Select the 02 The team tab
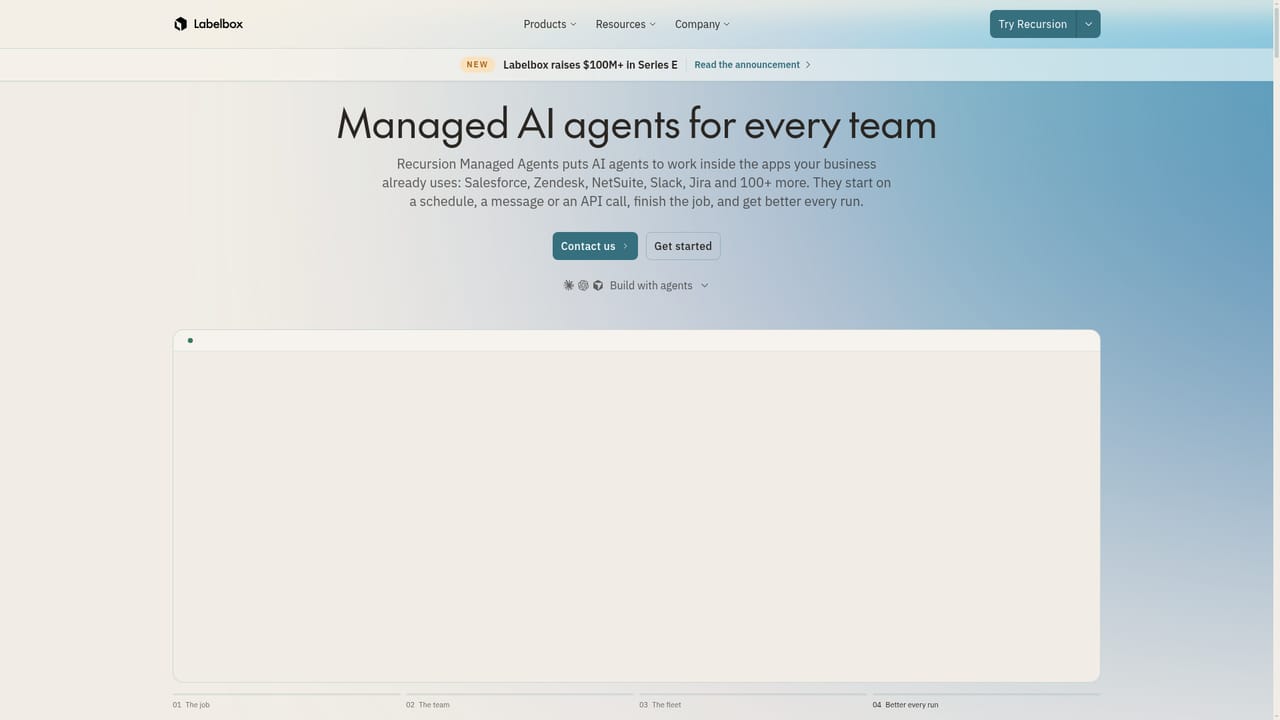This screenshot has width=1280, height=720. 520,700
